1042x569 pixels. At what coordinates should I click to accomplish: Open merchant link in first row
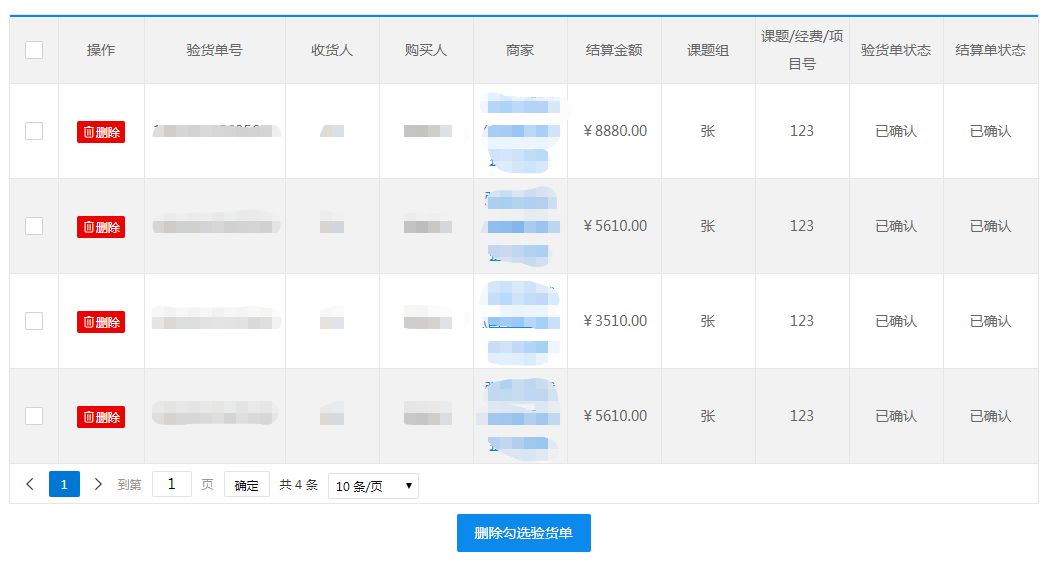coord(519,131)
